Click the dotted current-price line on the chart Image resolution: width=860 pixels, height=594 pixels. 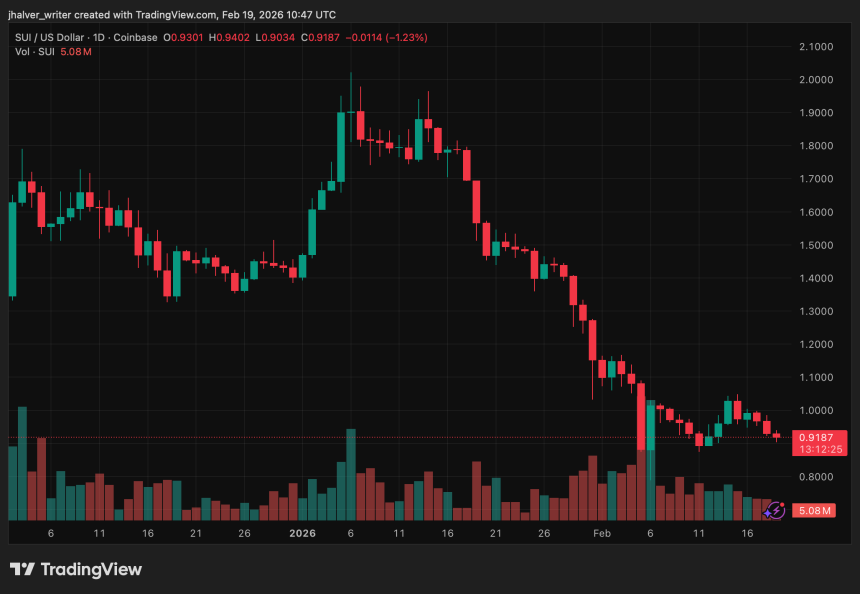400,437
